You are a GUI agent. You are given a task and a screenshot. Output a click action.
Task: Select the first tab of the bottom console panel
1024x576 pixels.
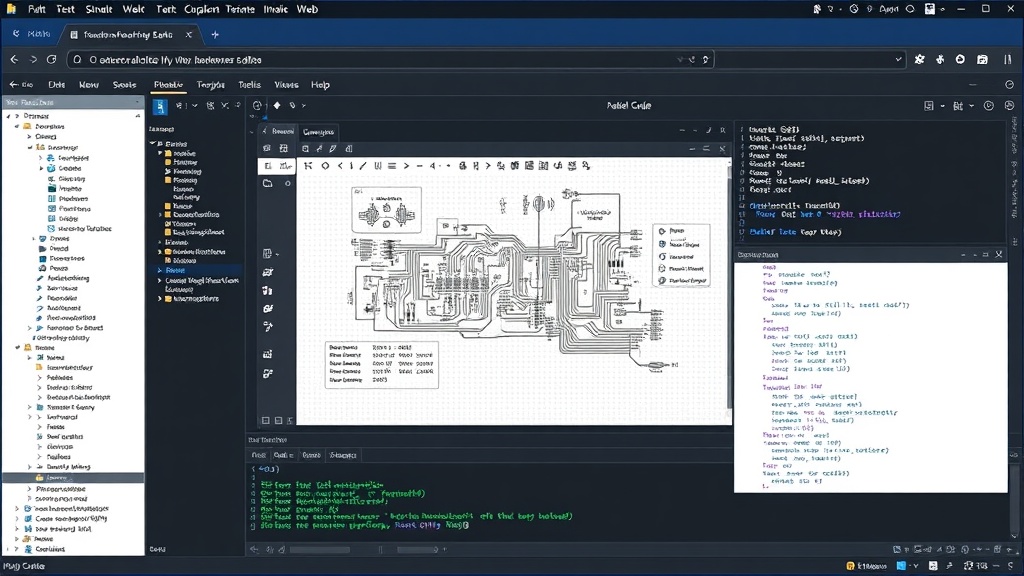[259, 455]
